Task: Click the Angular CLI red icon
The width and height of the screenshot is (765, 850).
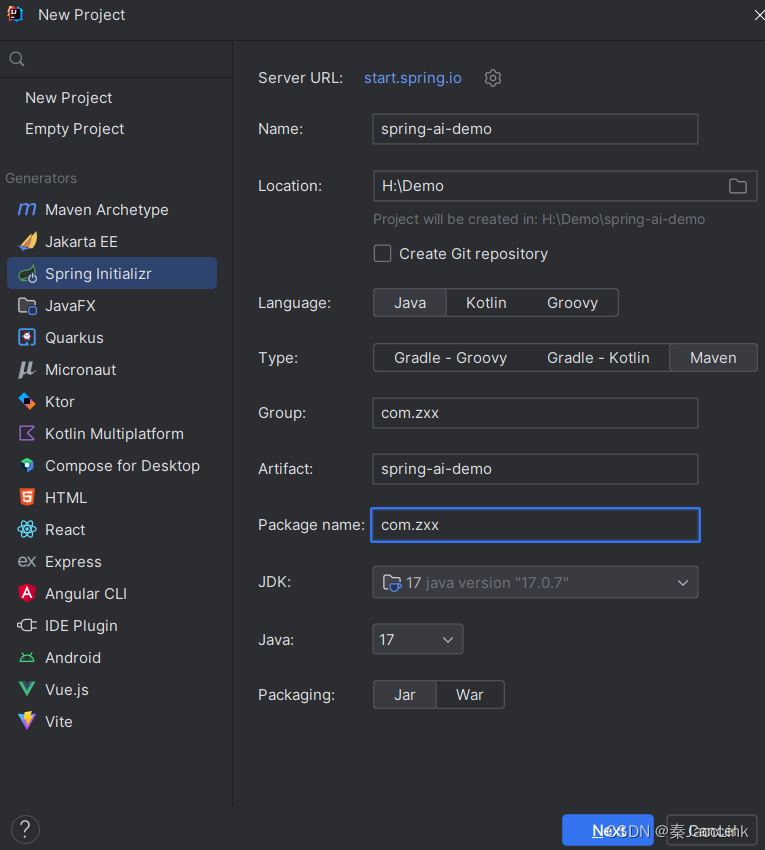Action: point(27,593)
